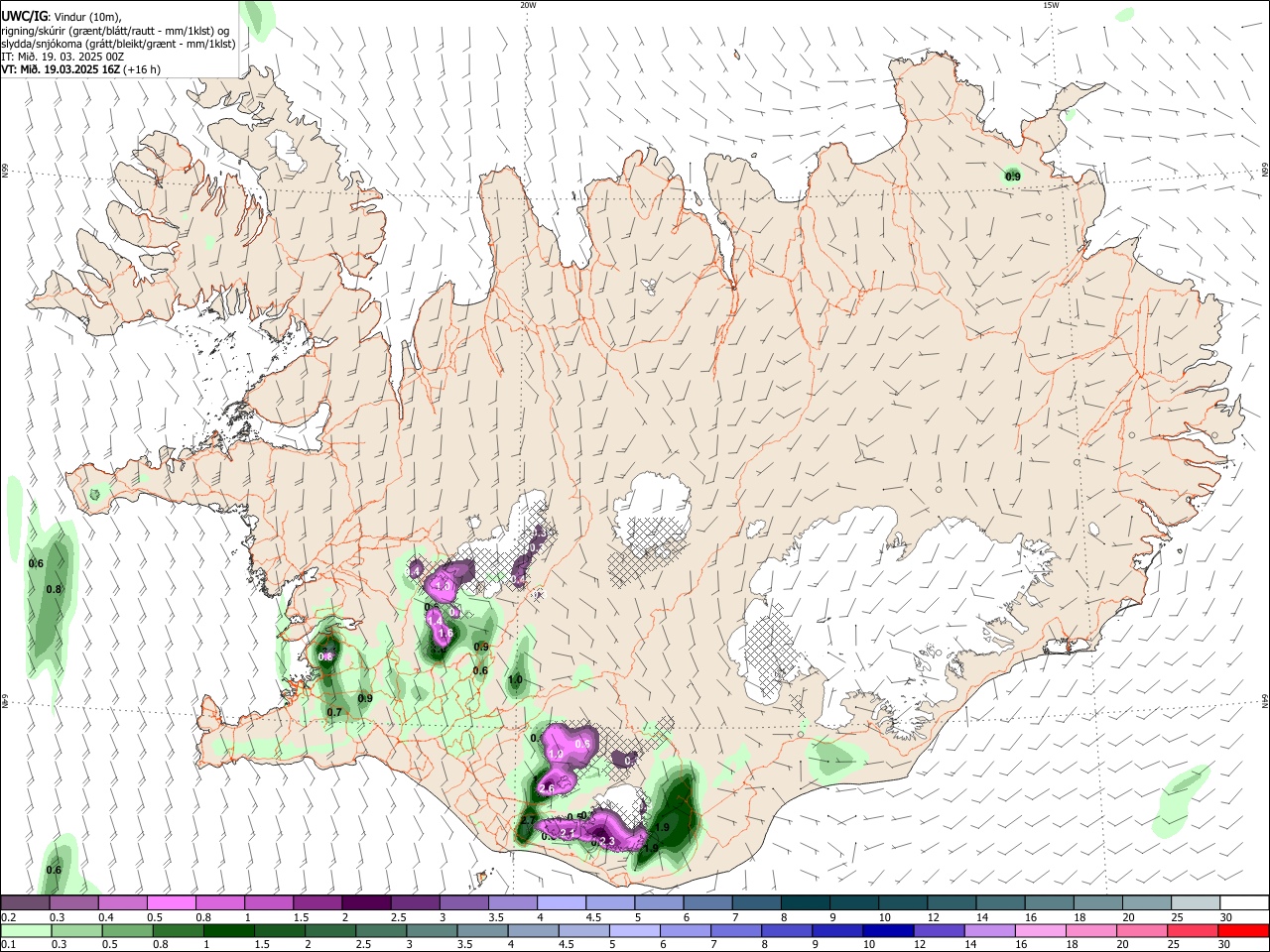This screenshot has width=1270, height=952.
Task: Click the 'slydda/snjókoma' description line
Action: (118, 44)
